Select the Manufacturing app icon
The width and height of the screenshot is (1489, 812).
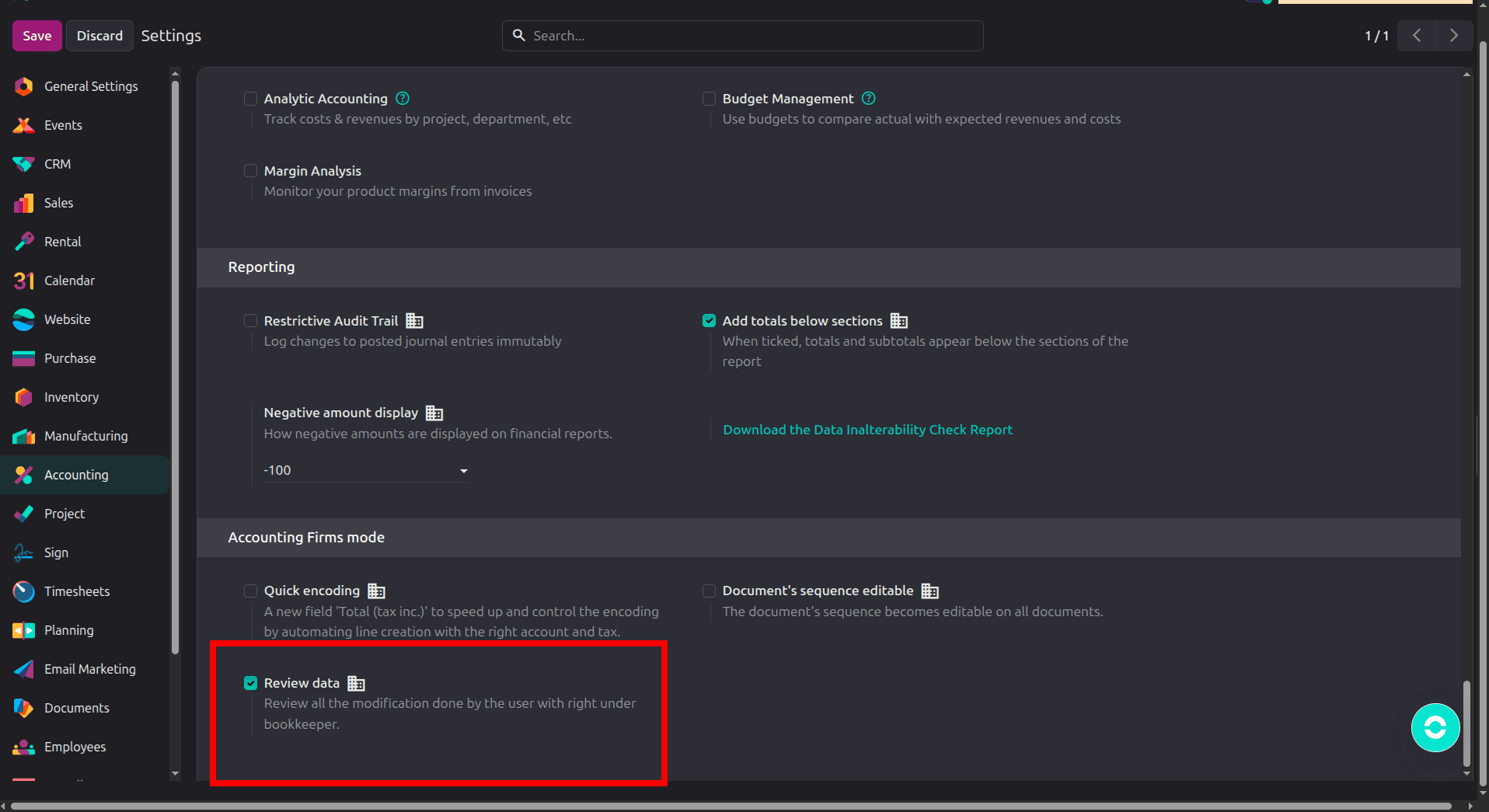(24, 436)
